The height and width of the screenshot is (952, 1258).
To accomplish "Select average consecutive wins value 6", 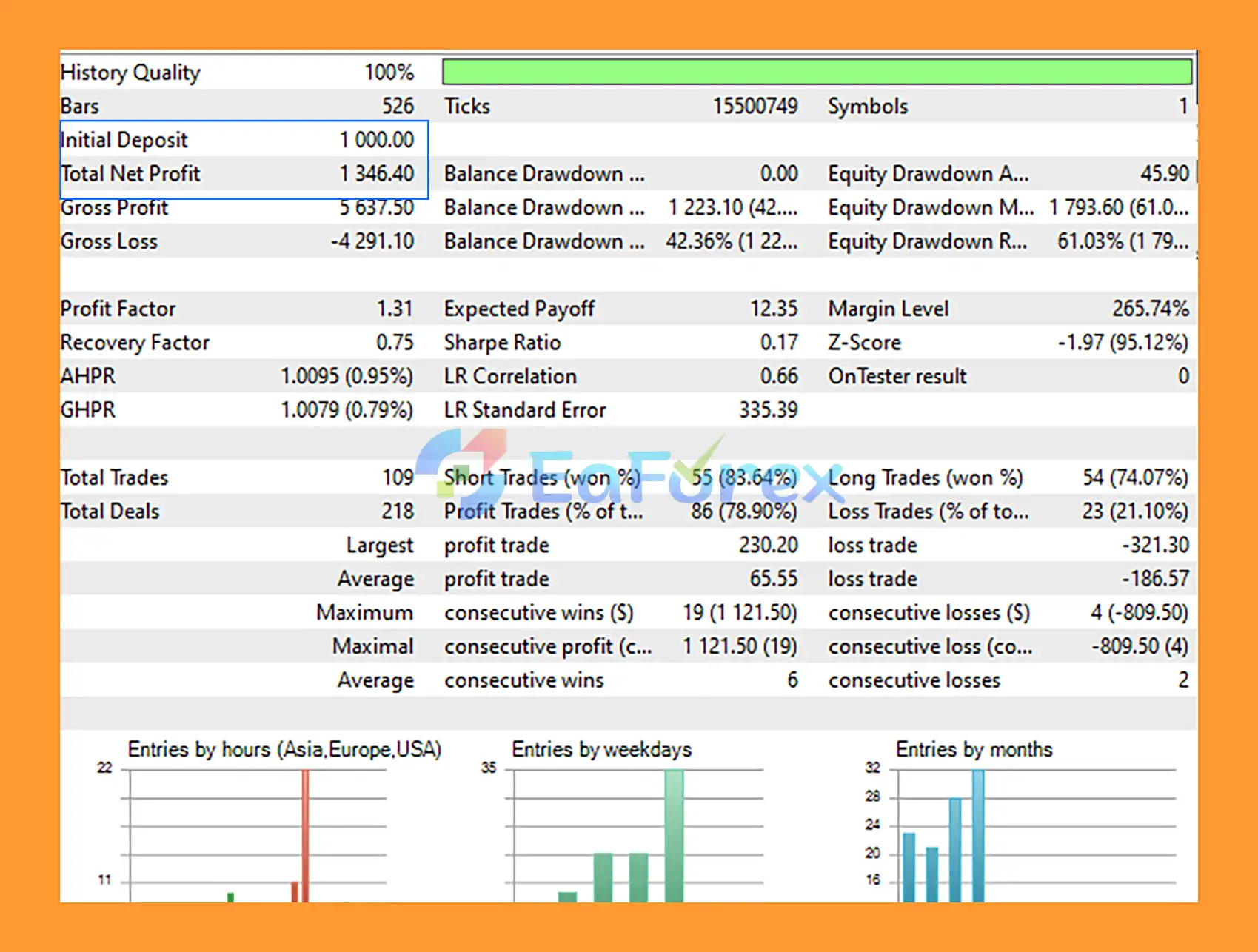I will (x=792, y=680).
